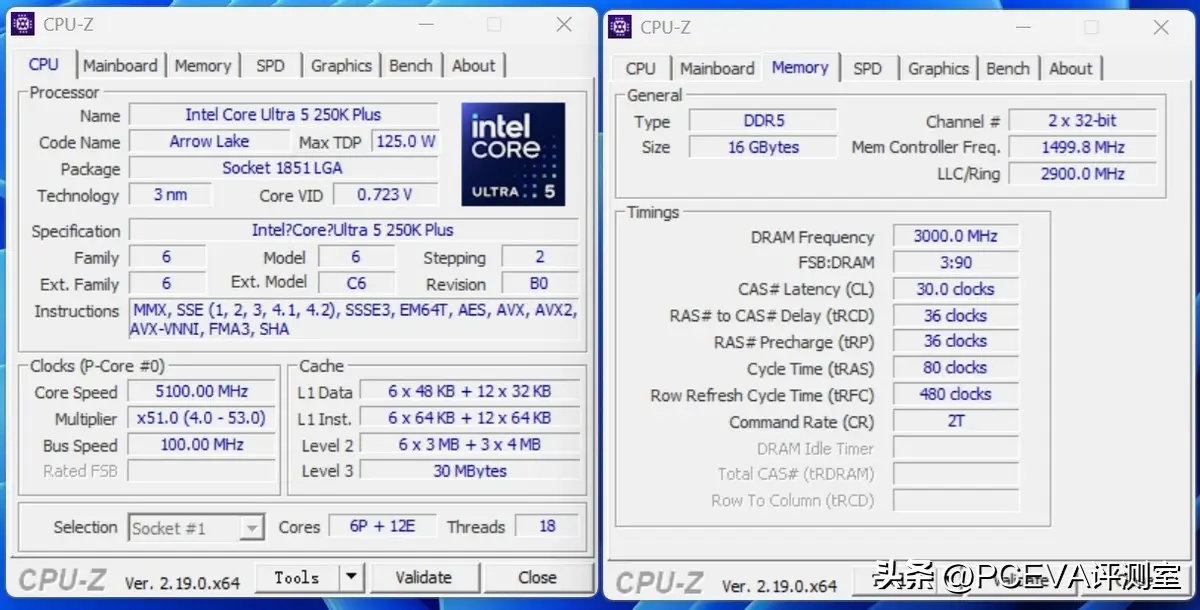Click CPU-Z app icon in right window title bar
This screenshot has width=1200, height=610.
[x=620, y=26]
